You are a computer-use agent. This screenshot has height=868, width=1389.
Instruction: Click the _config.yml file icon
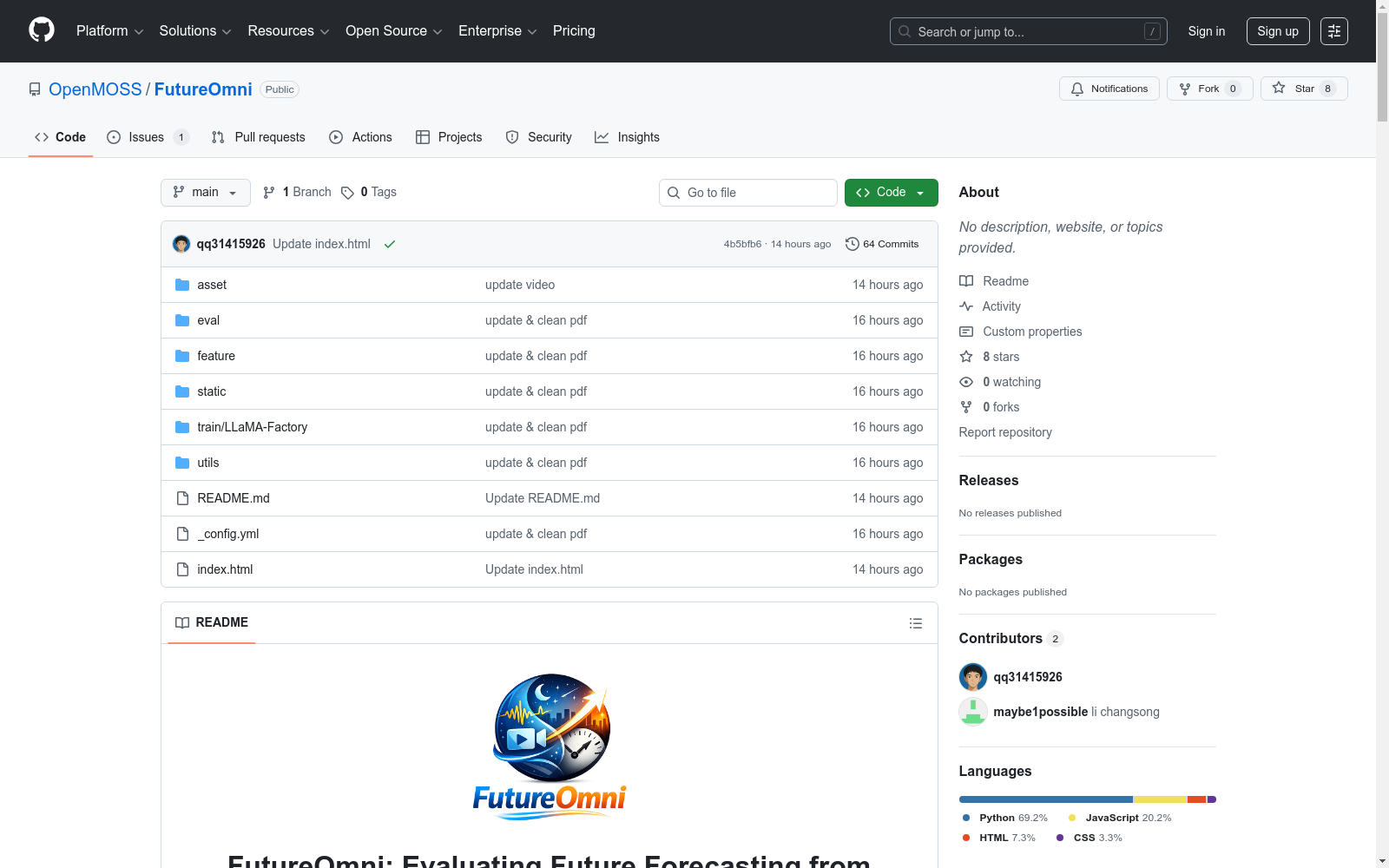click(x=182, y=534)
